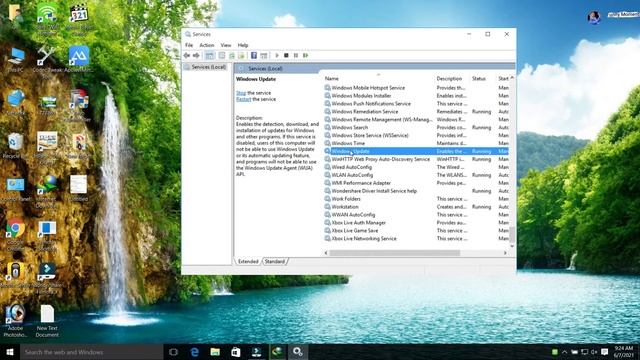Select Windows Time service row
This screenshot has height=360, width=640.
coord(416,143)
